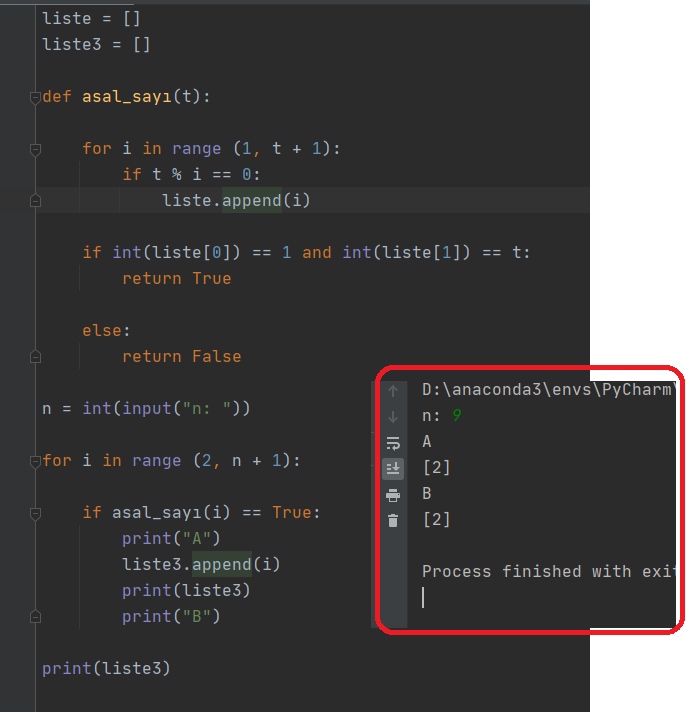Click the 'Process finished with exit' message
Viewport: 686px width, 712px height.
click(x=548, y=571)
